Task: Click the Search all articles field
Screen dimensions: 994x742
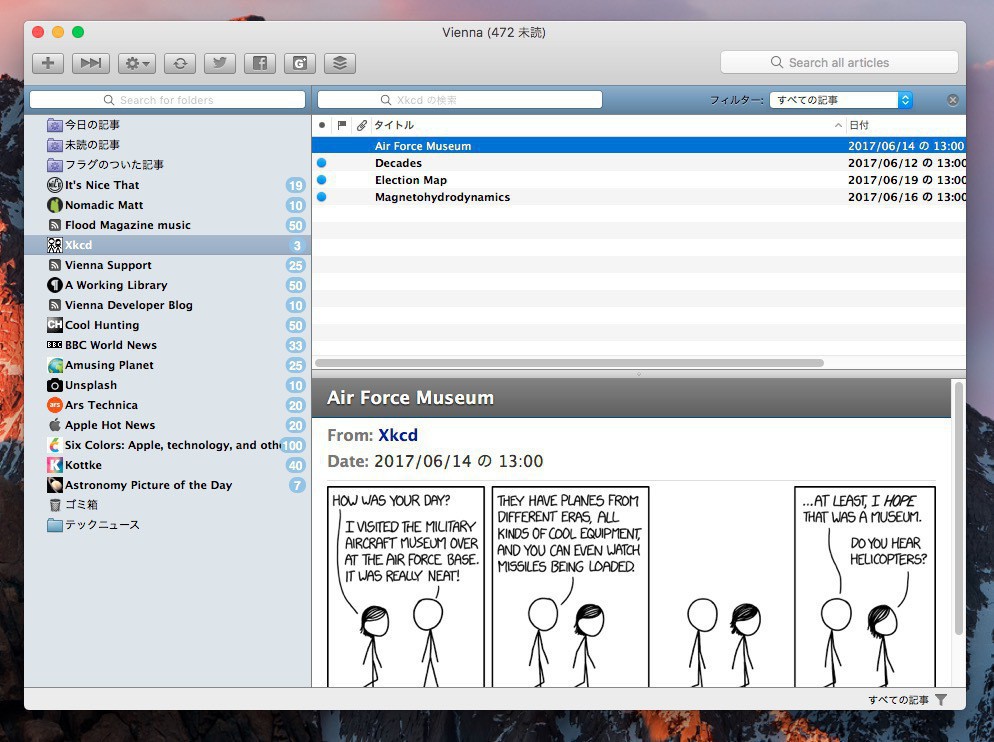Action: (839, 62)
